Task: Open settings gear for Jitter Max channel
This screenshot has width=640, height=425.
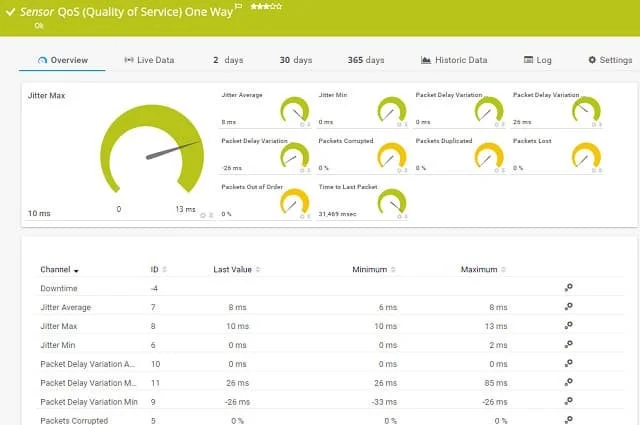Action: (568, 326)
